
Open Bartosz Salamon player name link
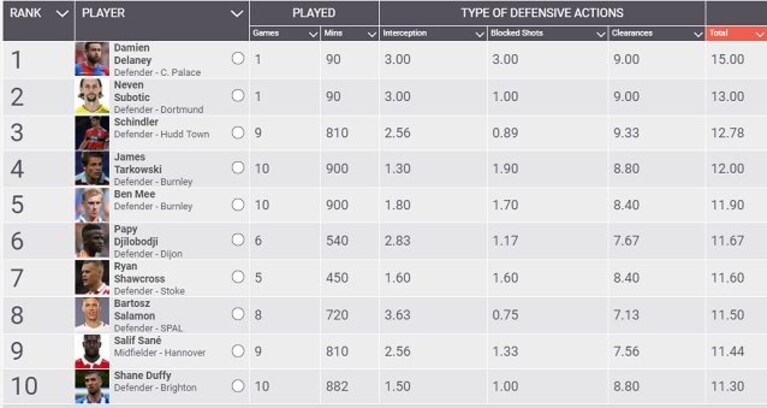[x=135, y=310]
